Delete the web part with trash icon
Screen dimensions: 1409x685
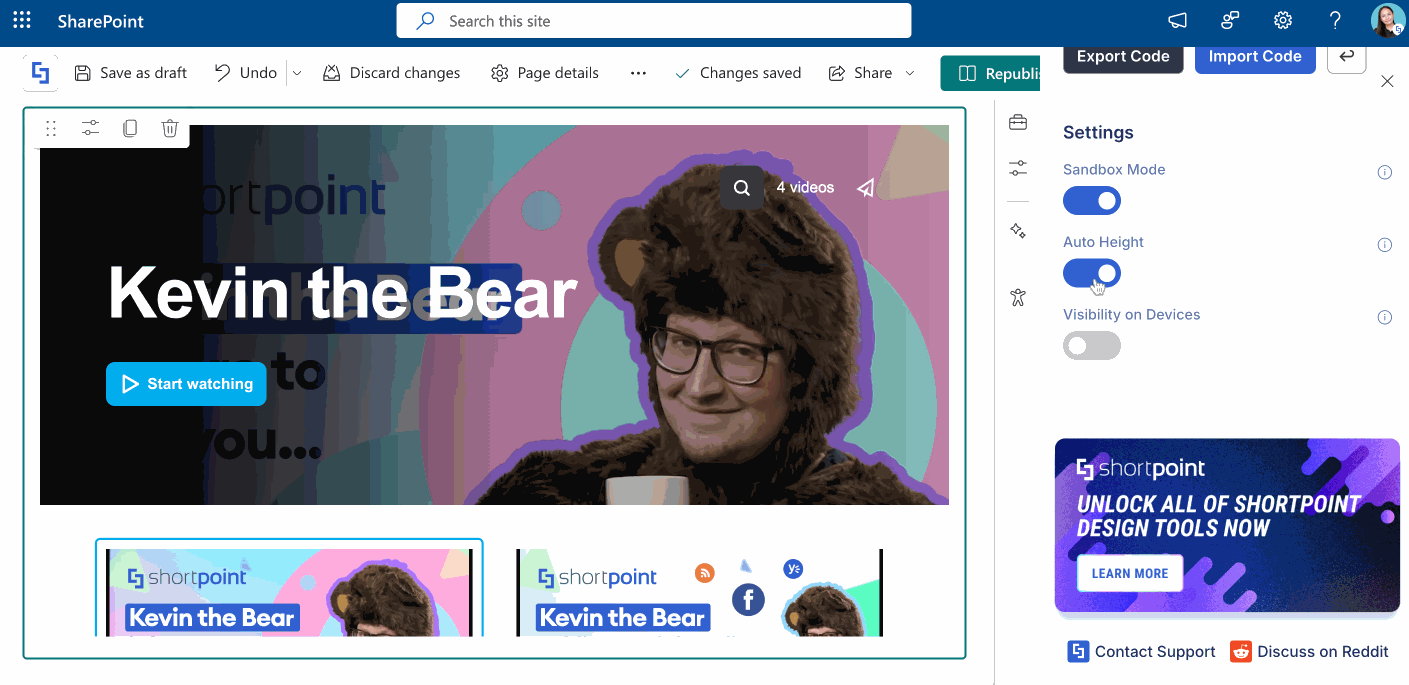pos(170,128)
